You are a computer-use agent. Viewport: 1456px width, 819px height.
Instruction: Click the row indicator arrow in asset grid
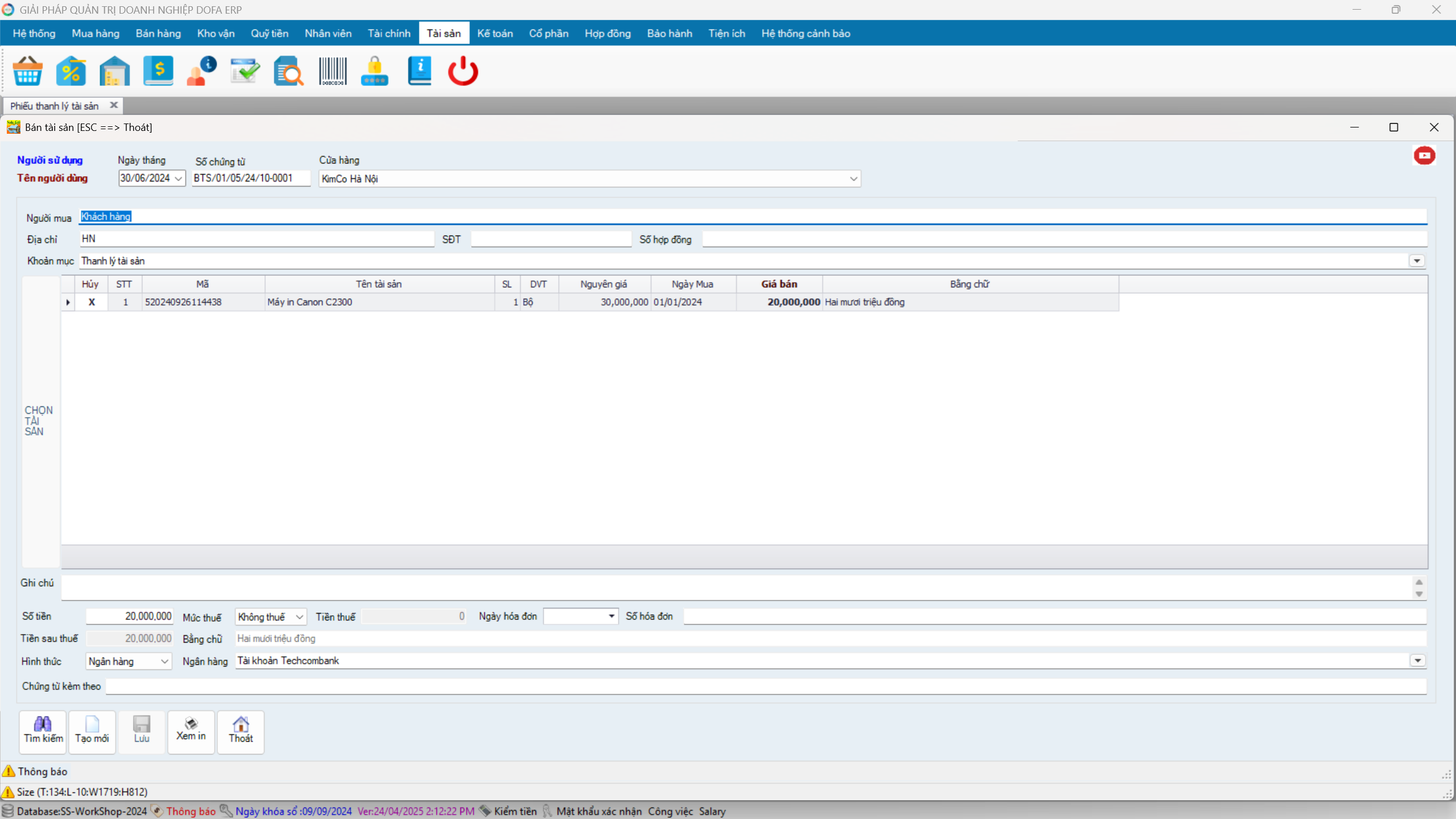(68, 302)
